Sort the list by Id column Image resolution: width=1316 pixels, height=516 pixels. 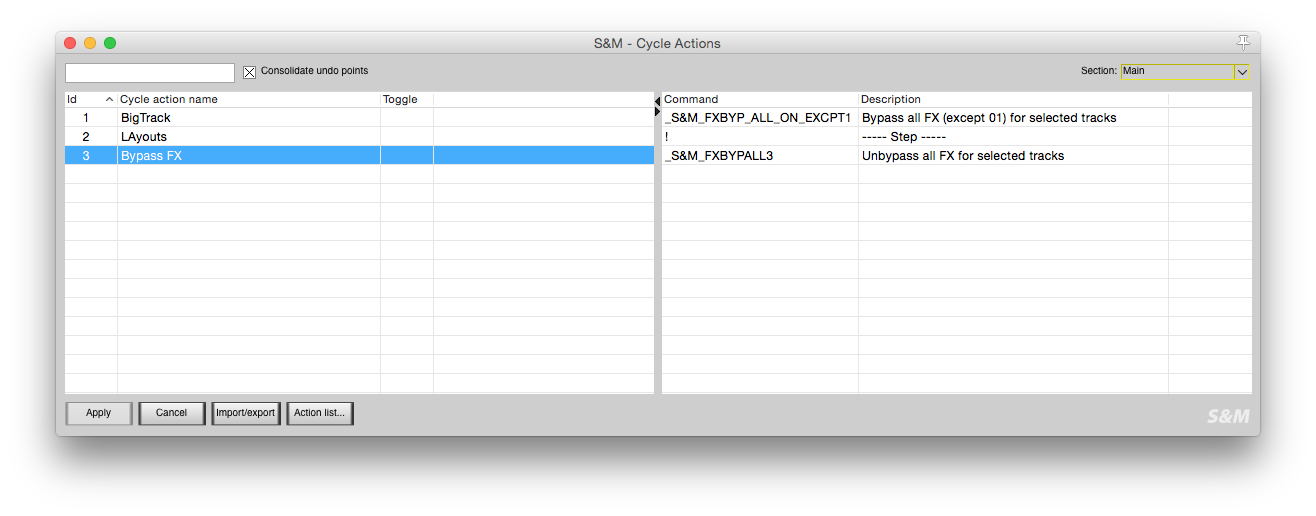pyautogui.click(x=90, y=100)
